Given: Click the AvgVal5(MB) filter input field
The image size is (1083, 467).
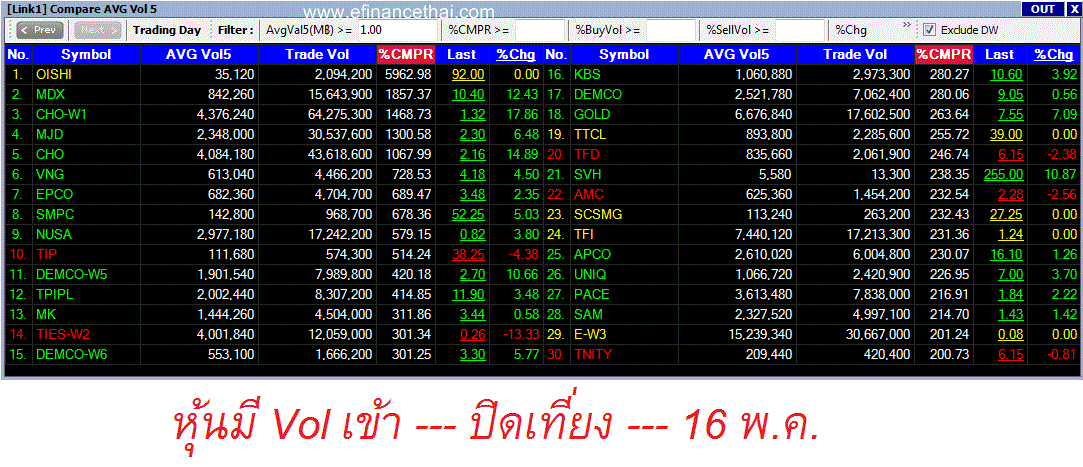Looking at the screenshot, I should coord(397,30).
